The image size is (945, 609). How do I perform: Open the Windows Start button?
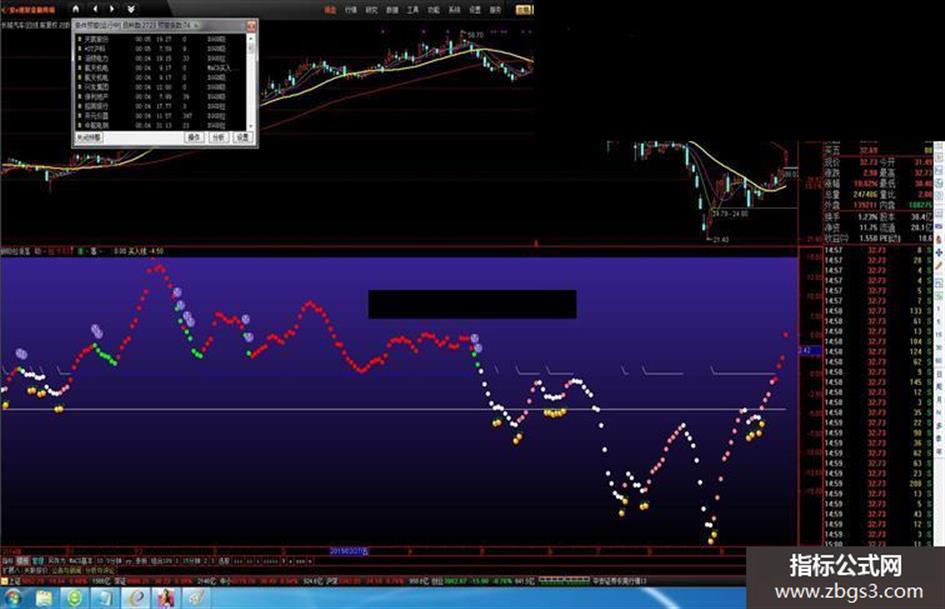[11, 598]
